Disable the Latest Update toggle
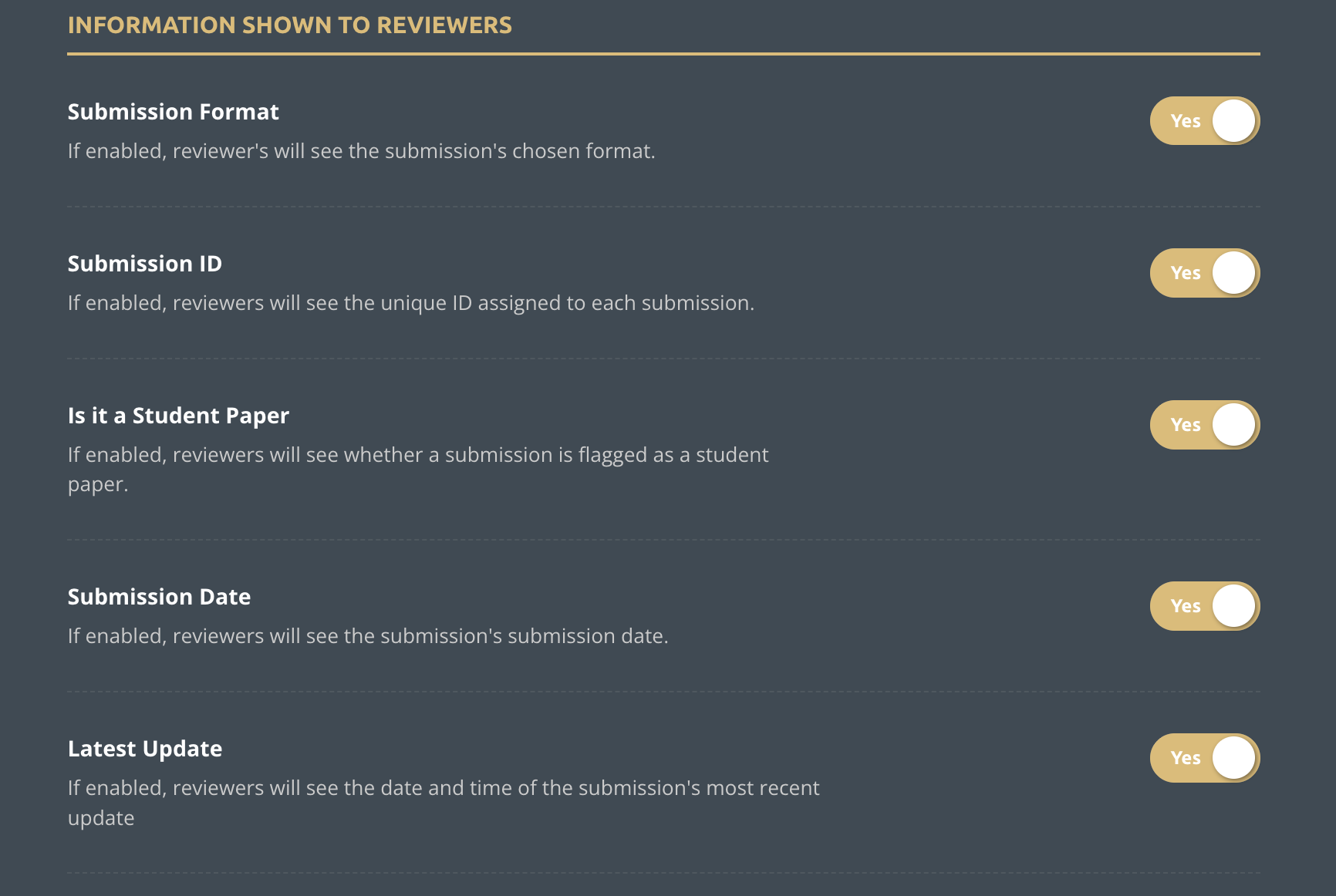This screenshot has height=896, width=1336. point(1204,758)
